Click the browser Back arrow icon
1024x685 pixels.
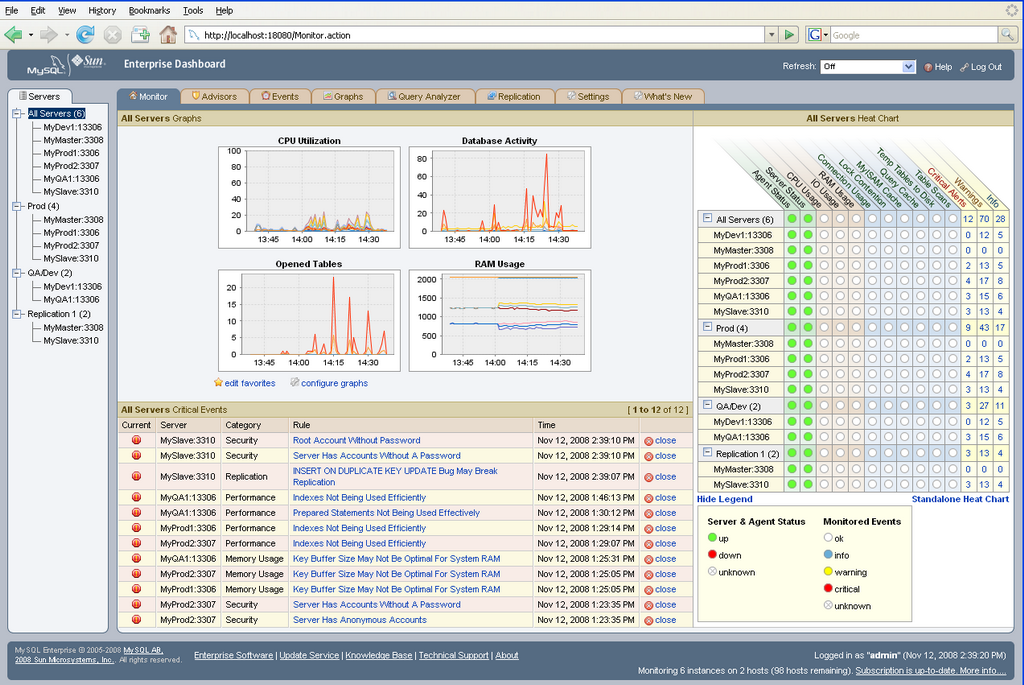[x=13, y=35]
